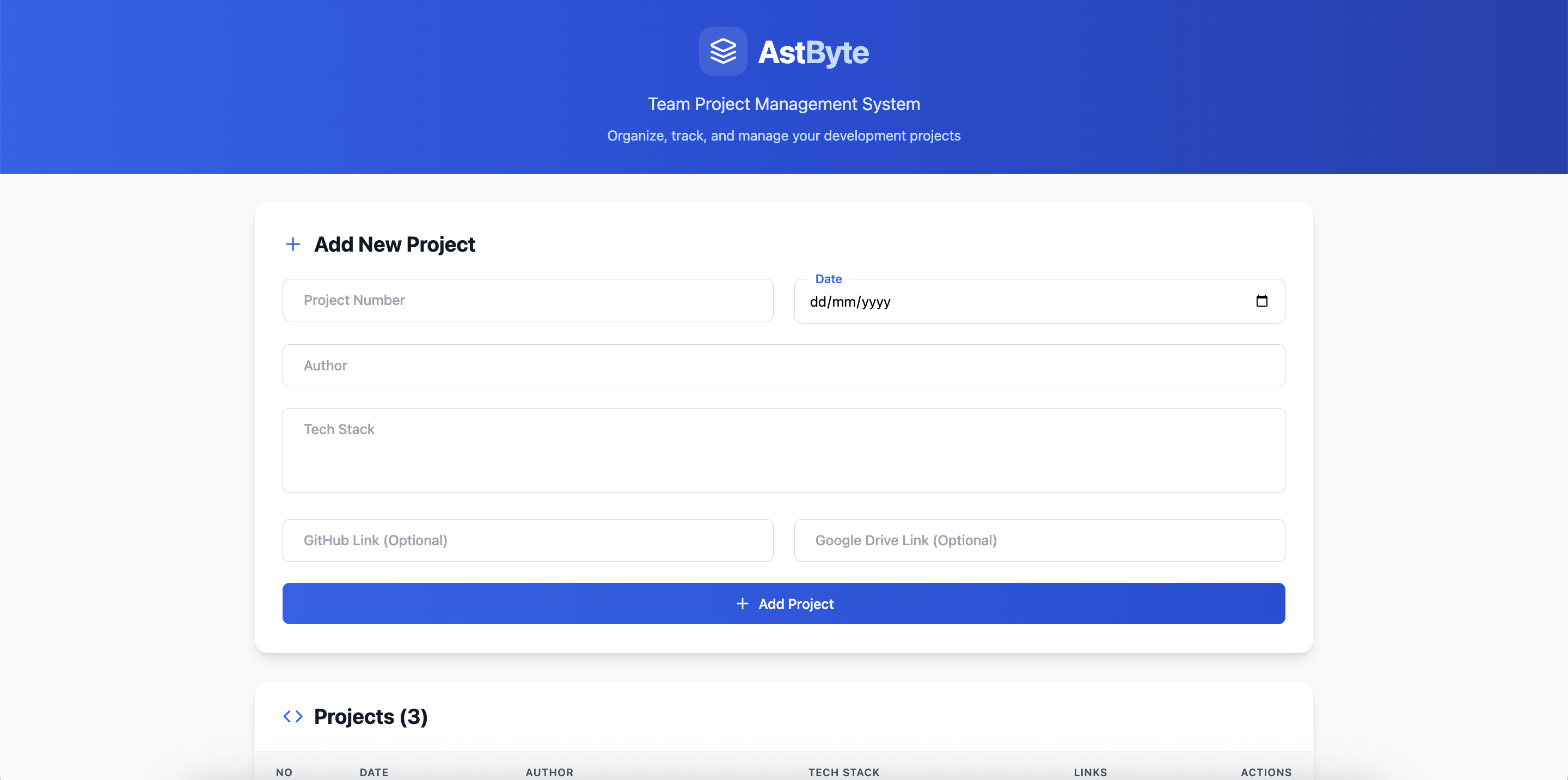This screenshot has width=1568, height=780.
Task: Click the 'Team Project Management System' subtitle
Action: pyautogui.click(x=783, y=104)
